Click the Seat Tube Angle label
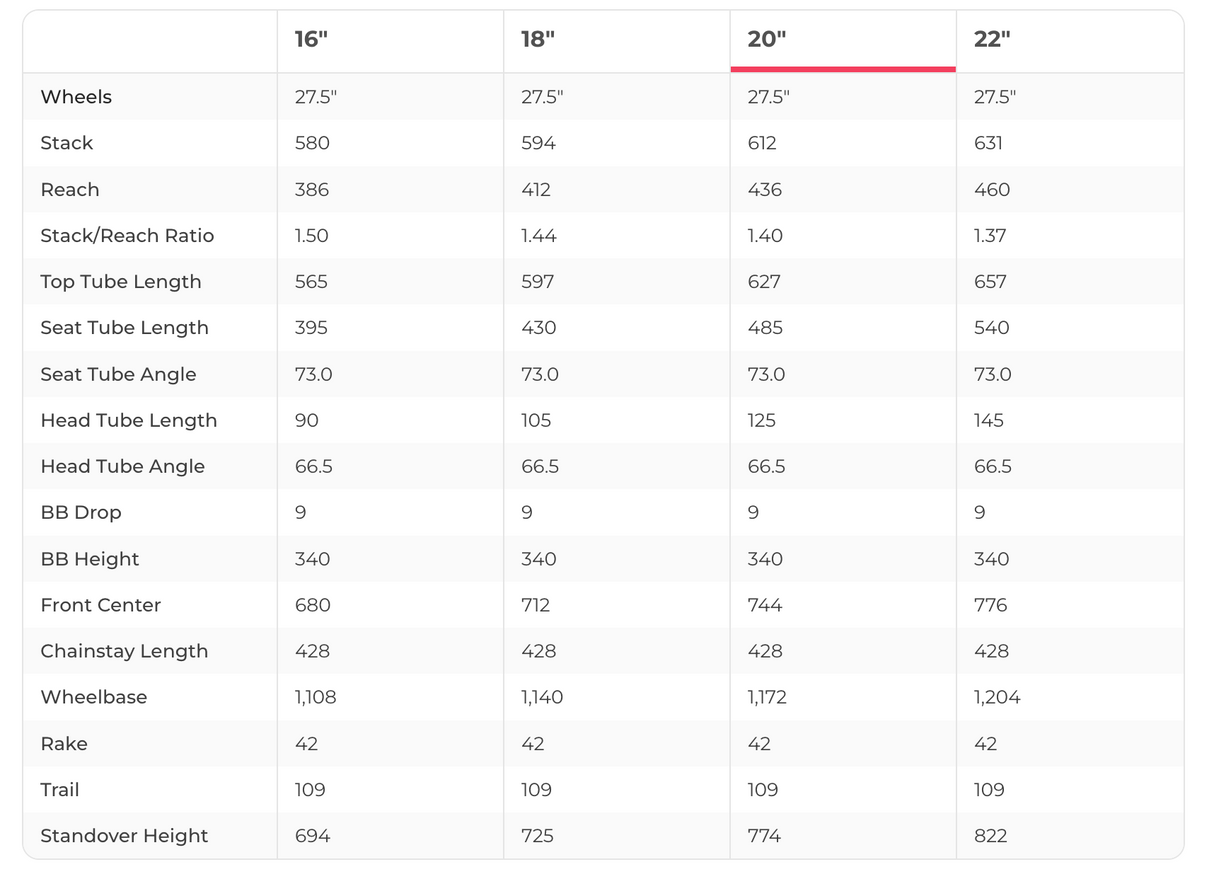This screenshot has width=1214, height=879. pyautogui.click(x=118, y=375)
